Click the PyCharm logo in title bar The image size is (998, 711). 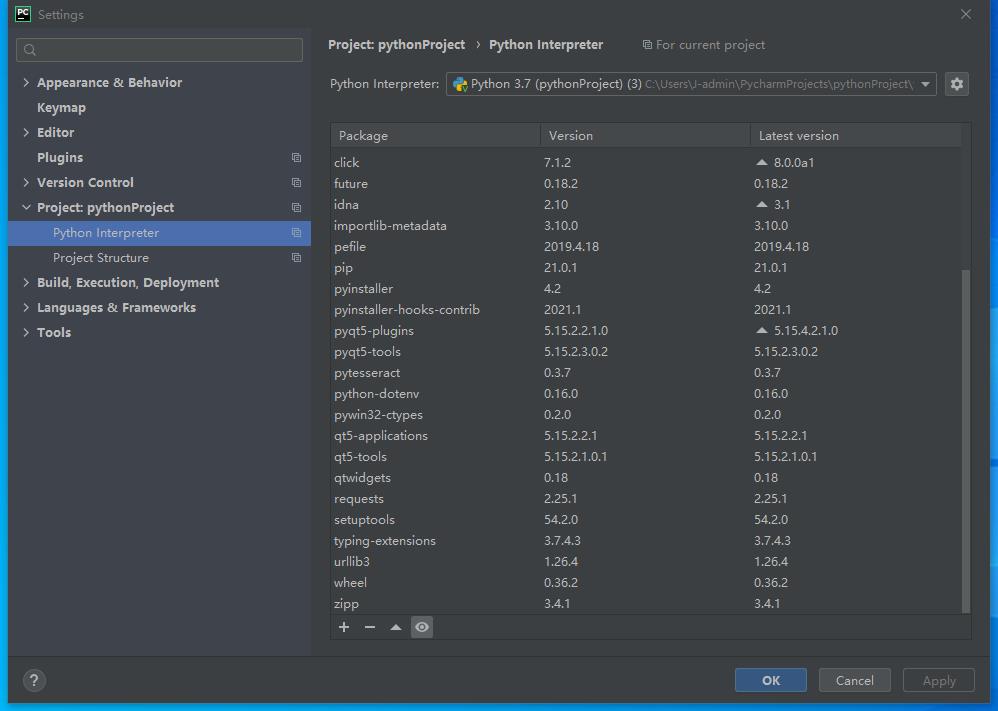pos(23,14)
